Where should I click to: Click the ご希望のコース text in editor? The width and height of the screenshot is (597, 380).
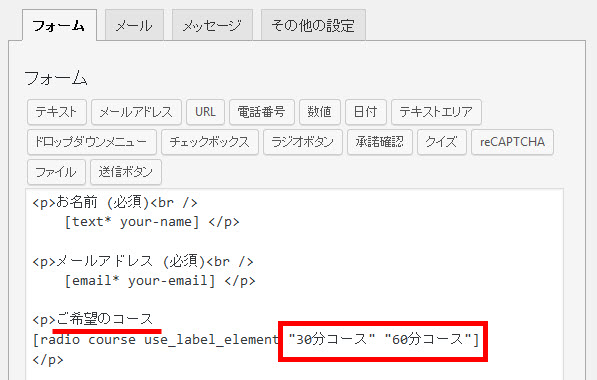[x=104, y=319]
